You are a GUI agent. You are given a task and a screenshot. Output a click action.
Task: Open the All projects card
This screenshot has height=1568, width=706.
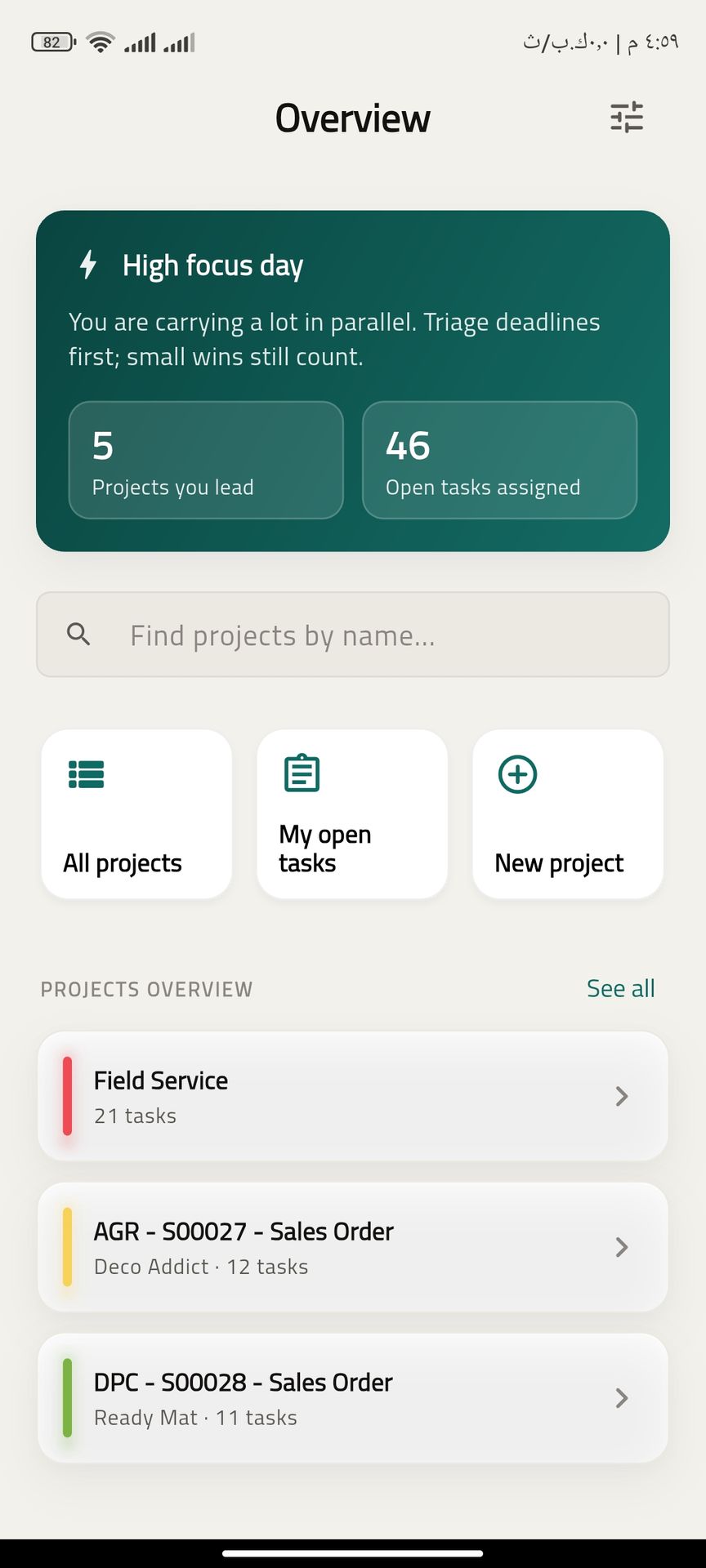pos(136,815)
